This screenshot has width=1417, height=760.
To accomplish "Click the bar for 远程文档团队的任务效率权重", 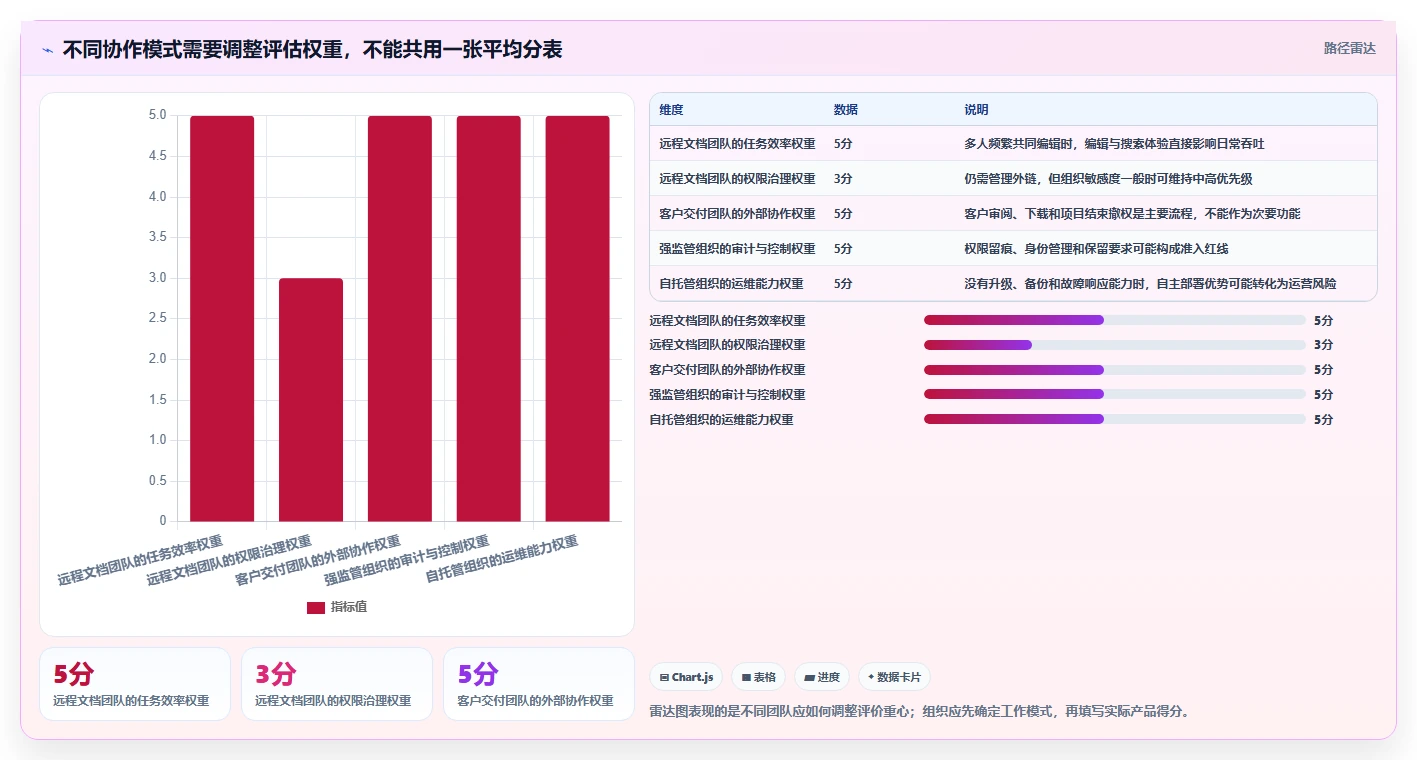I will (222, 318).
